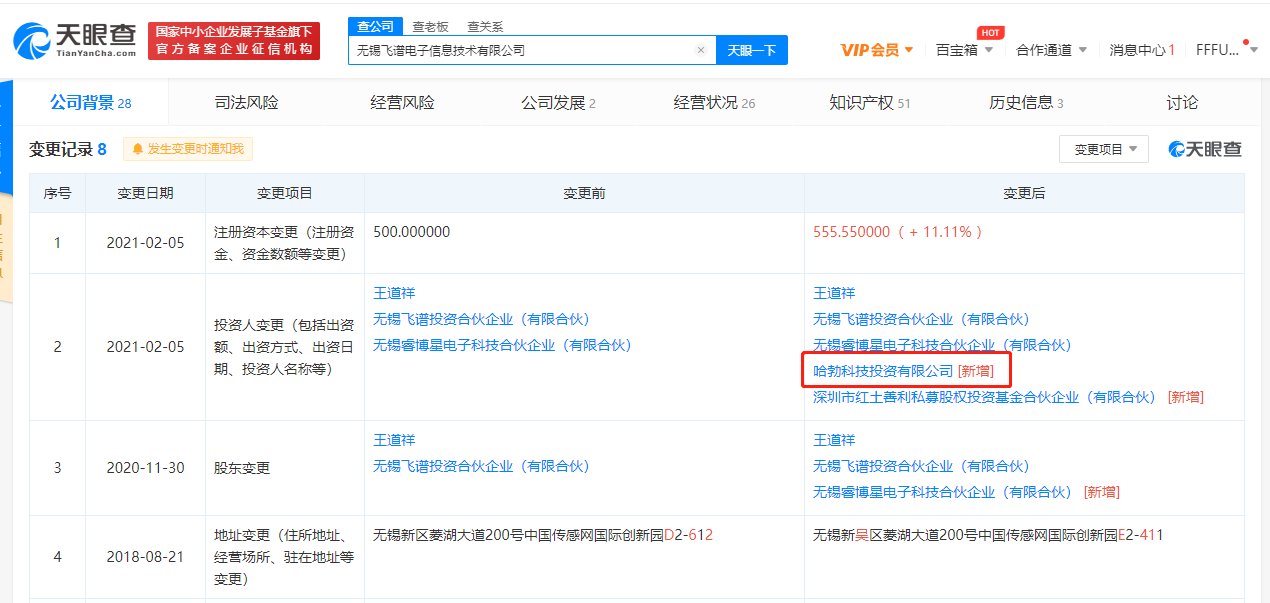Image resolution: width=1270 pixels, height=603 pixels.
Task: Open 王道祥 in 股东变更 row's 变更前 column
Action: [394, 440]
